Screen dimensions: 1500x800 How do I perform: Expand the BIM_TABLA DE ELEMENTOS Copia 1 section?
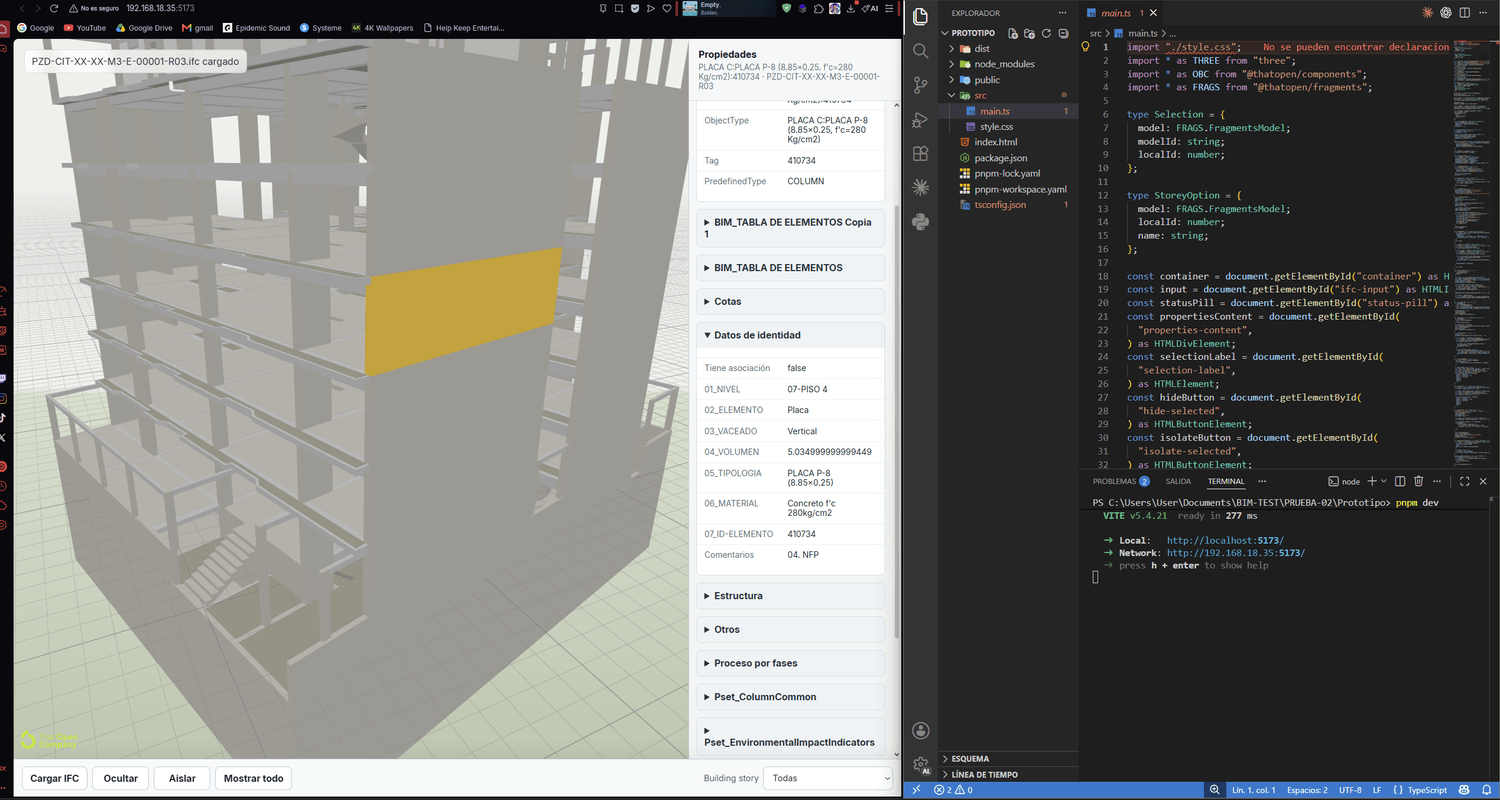pos(791,228)
